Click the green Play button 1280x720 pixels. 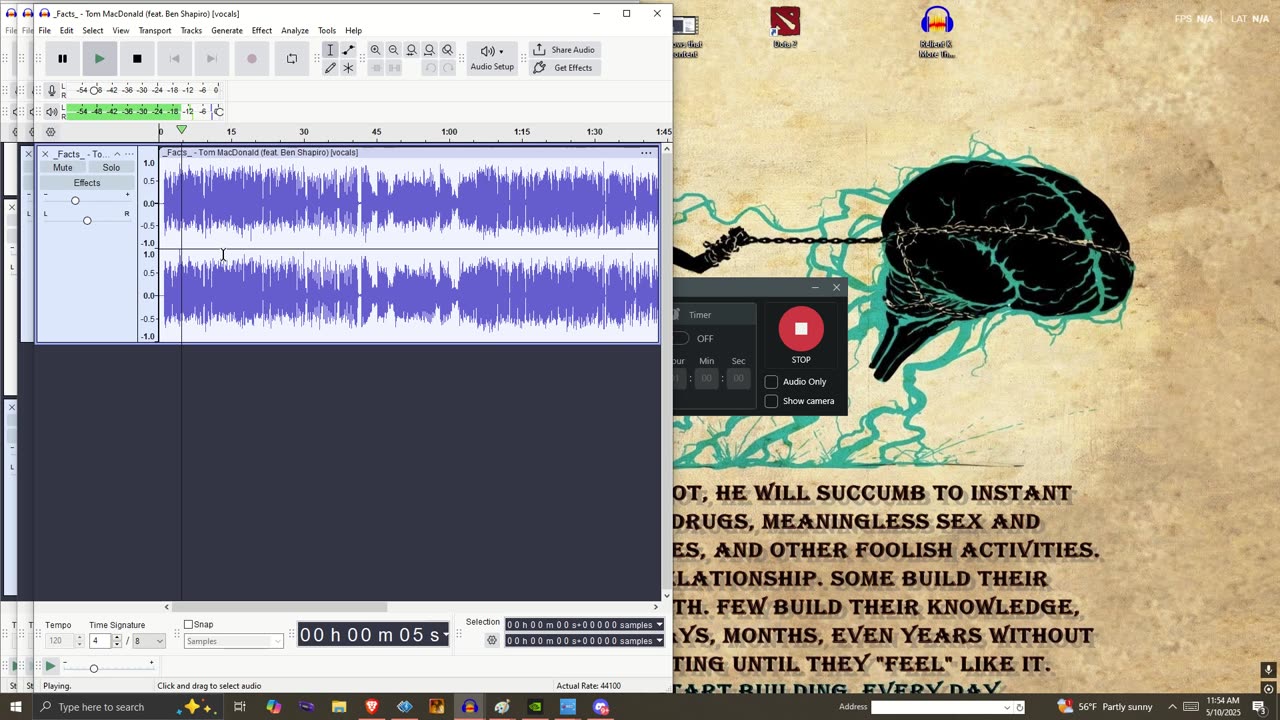tap(99, 59)
